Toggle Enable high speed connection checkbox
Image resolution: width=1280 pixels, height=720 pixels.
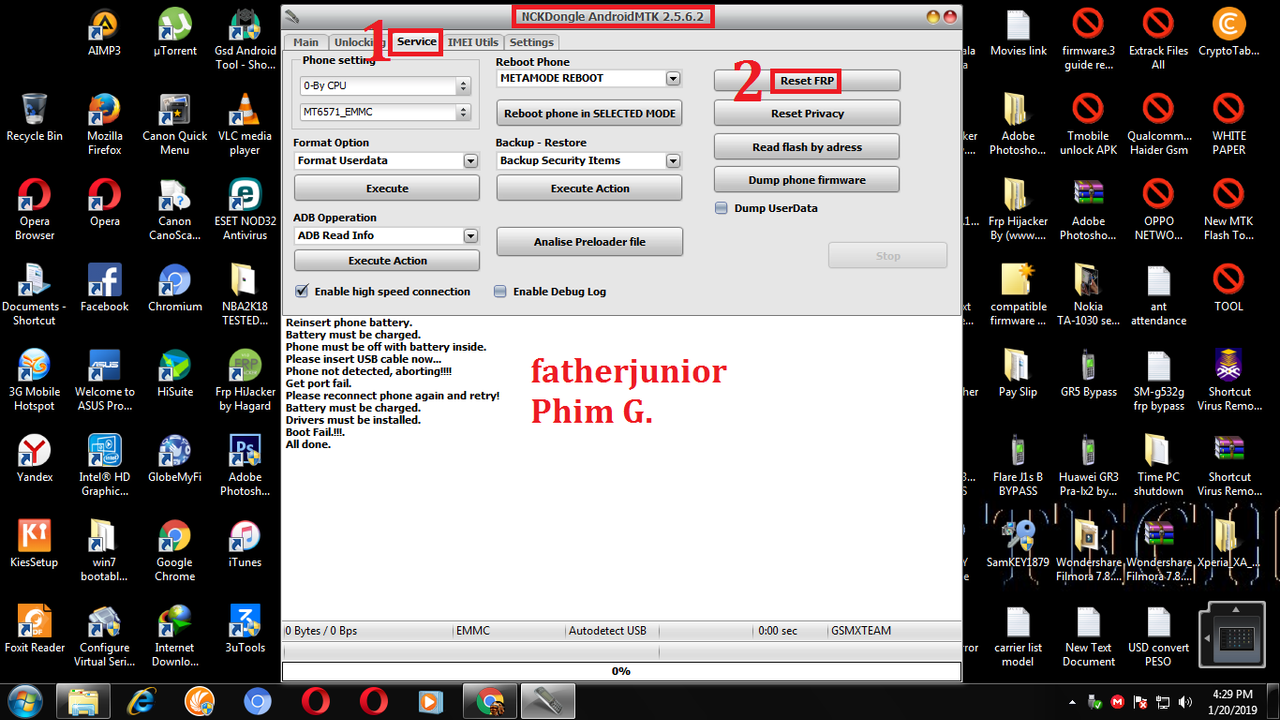pos(301,291)
